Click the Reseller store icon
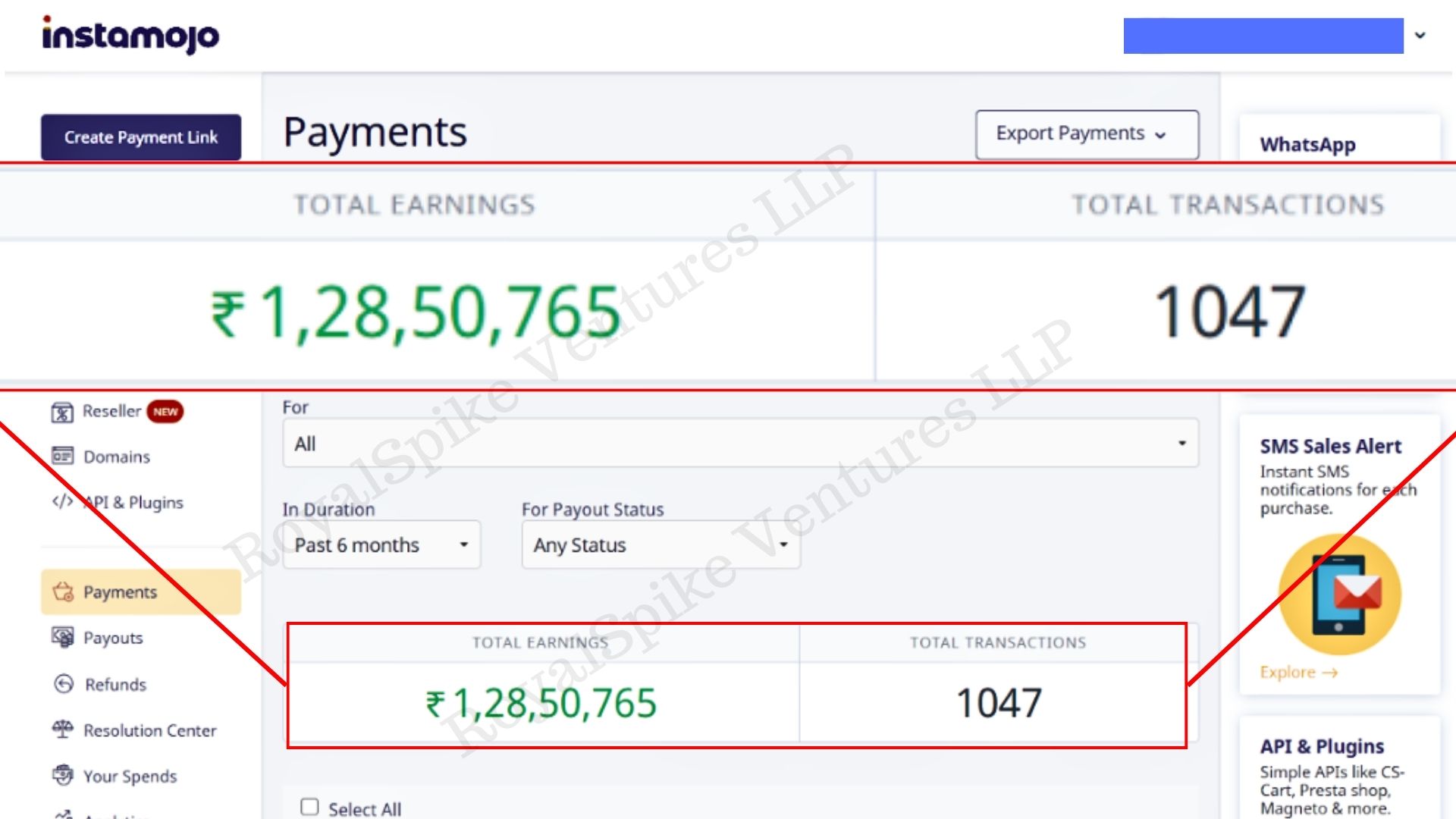 tap(62, 412)
